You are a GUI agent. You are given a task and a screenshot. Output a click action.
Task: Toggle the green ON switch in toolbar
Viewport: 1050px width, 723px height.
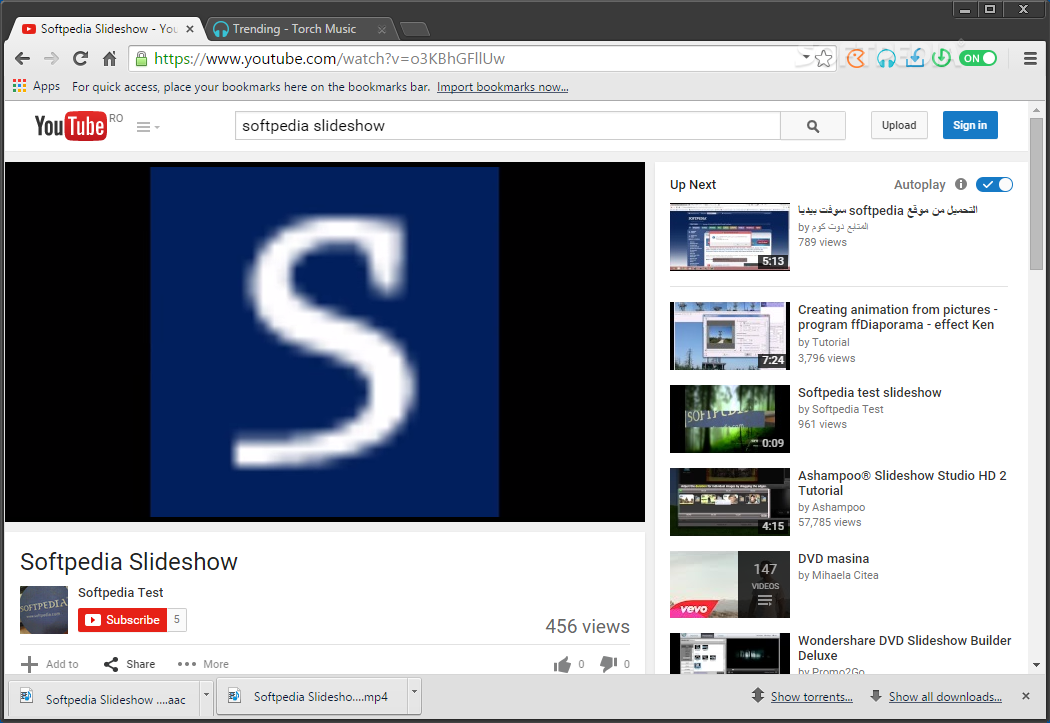(978, 59)
